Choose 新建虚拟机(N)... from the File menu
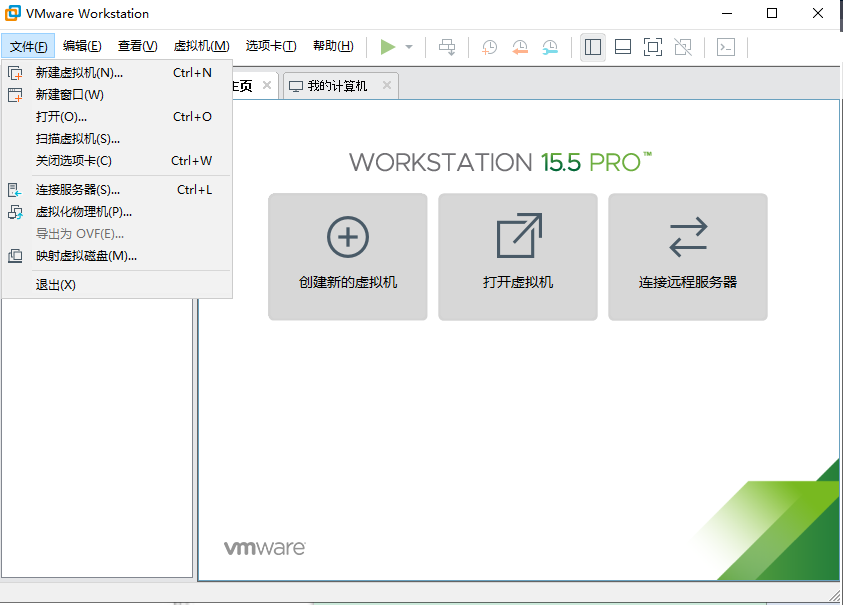 [117, 73]
